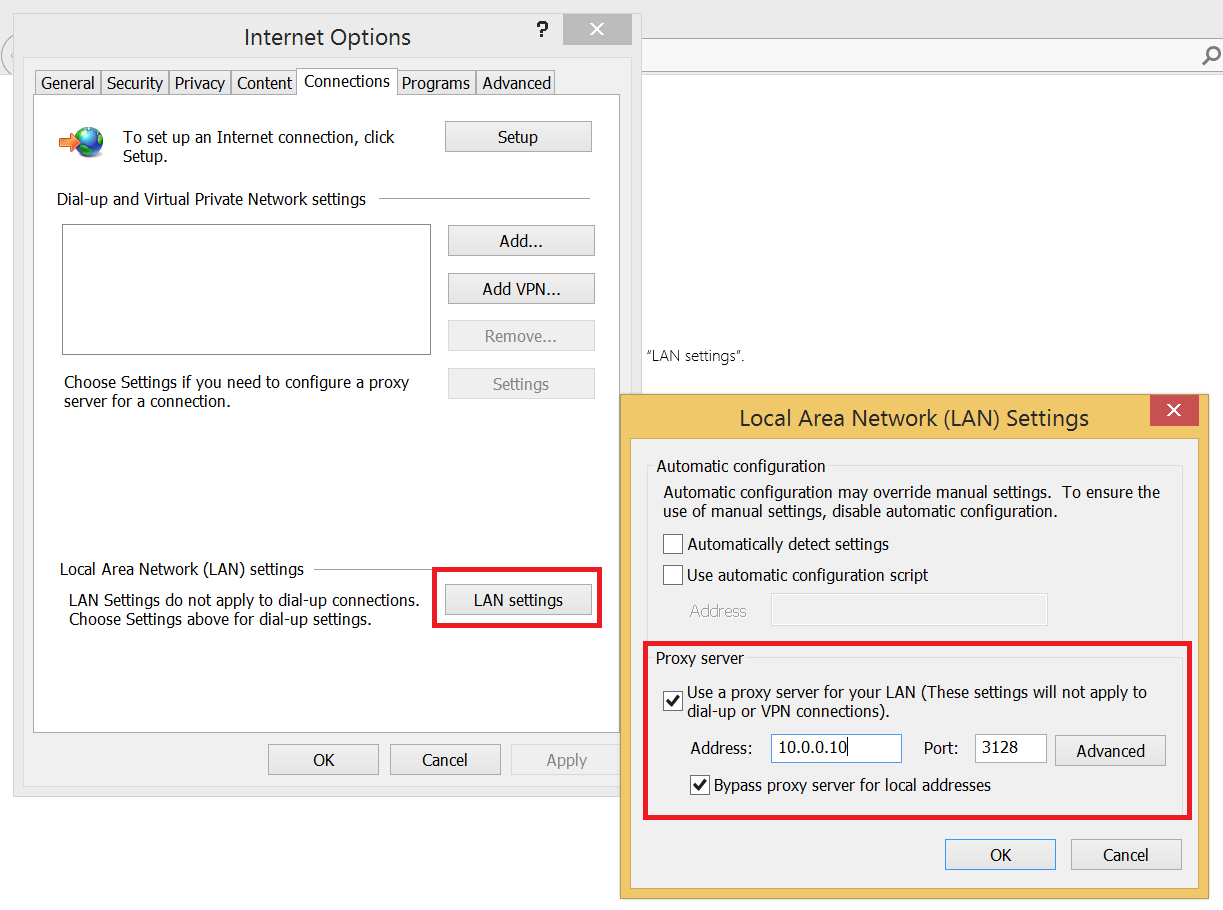Confirm LAN Settings with OK

(1000, 855)
